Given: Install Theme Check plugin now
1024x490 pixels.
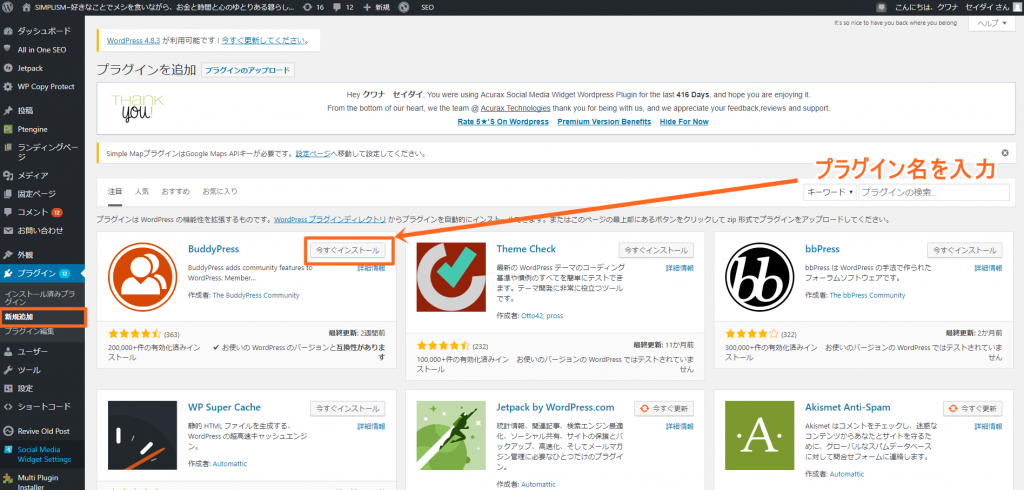Looking at the screenshot, I should tap(656, 250).
